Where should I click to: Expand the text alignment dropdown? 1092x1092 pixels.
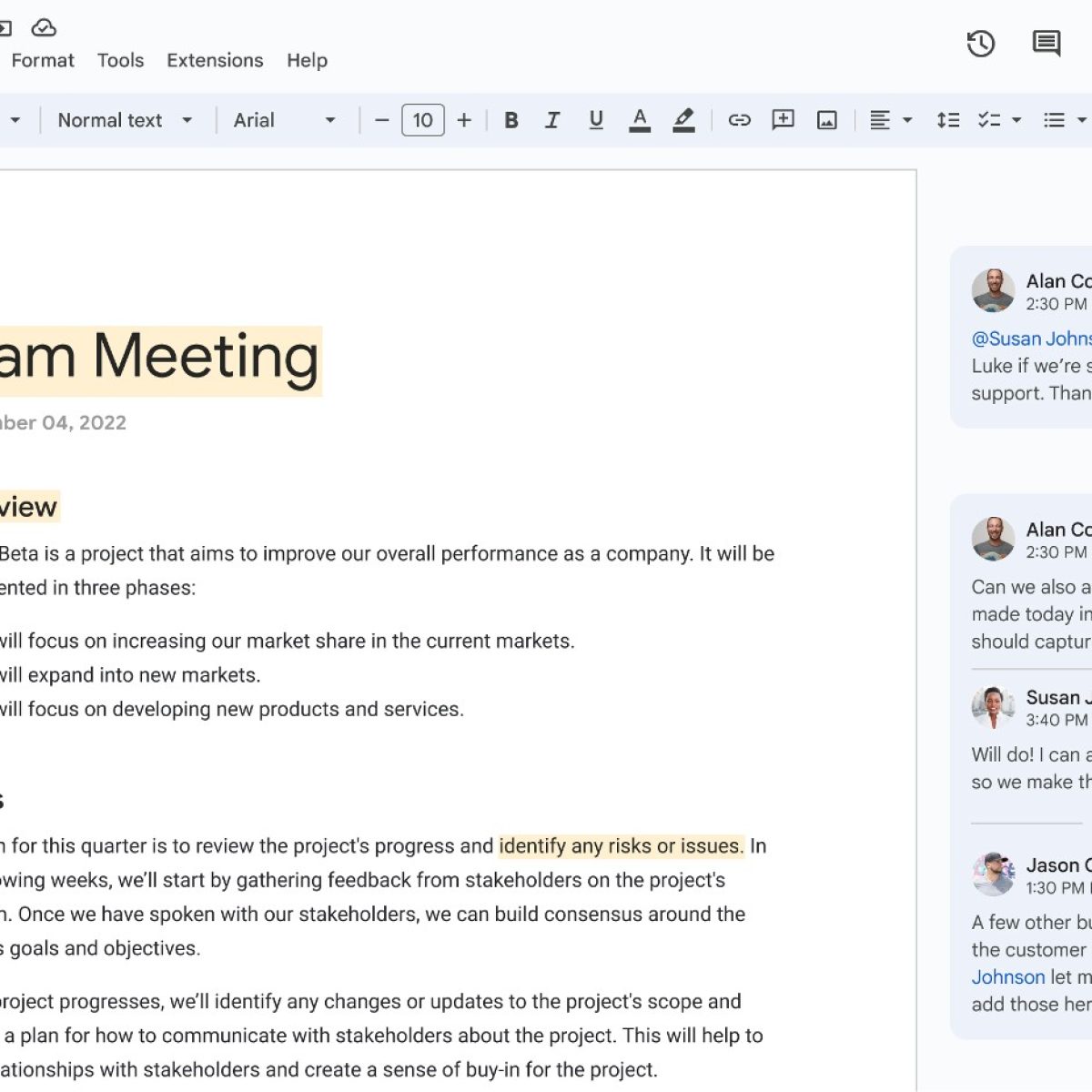(x=890, y=120)
